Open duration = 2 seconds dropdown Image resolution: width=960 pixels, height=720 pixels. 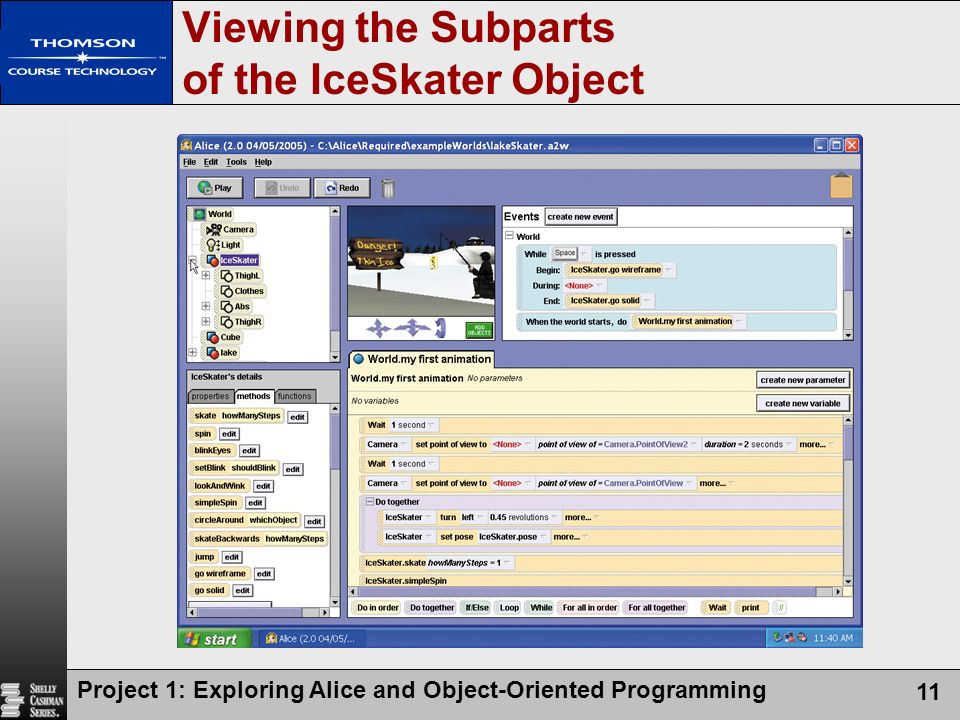(789, 444)
